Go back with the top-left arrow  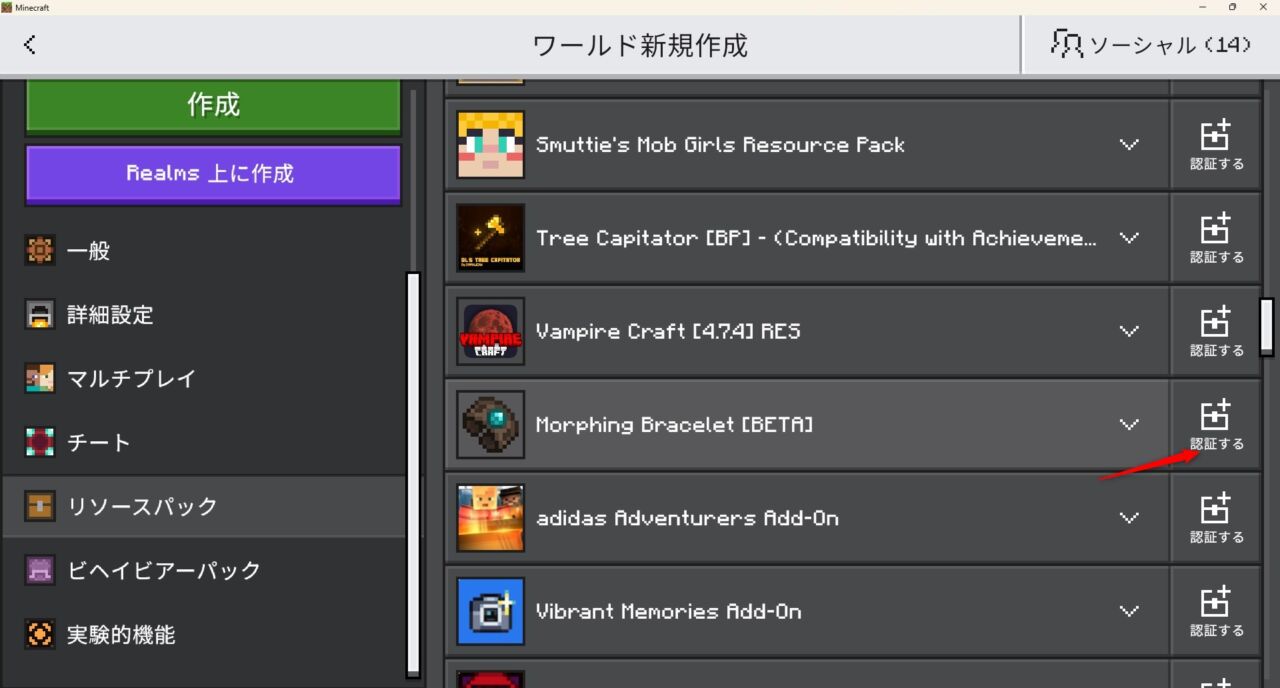tap(30, 44)
